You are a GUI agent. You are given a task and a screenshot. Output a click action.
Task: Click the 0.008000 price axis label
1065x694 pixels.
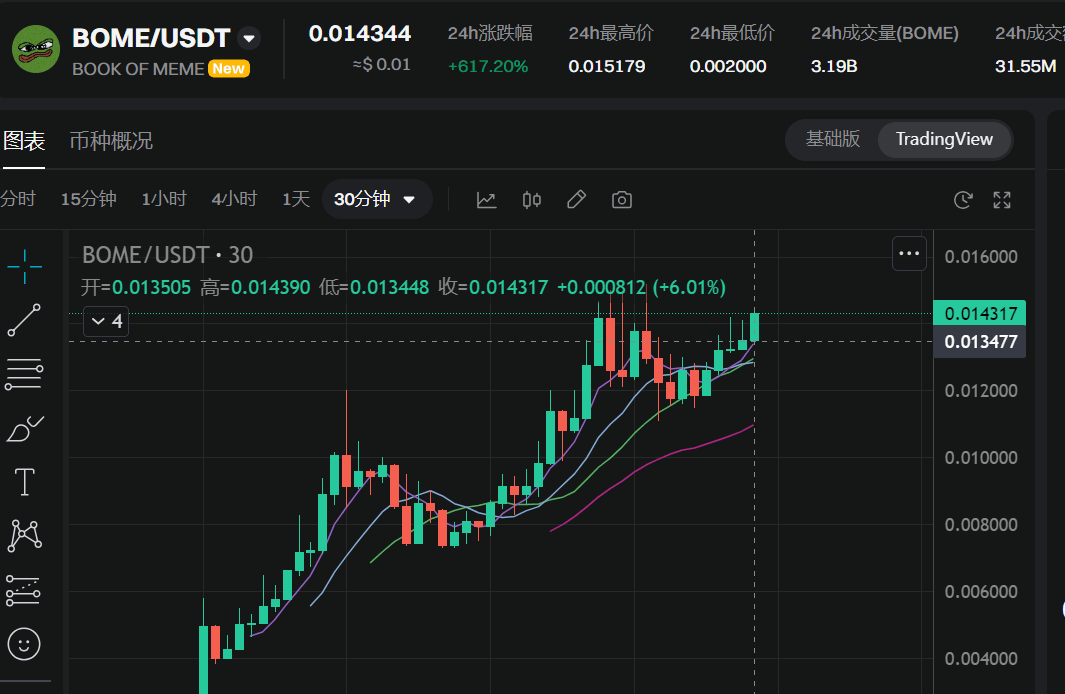coord(981,525)
